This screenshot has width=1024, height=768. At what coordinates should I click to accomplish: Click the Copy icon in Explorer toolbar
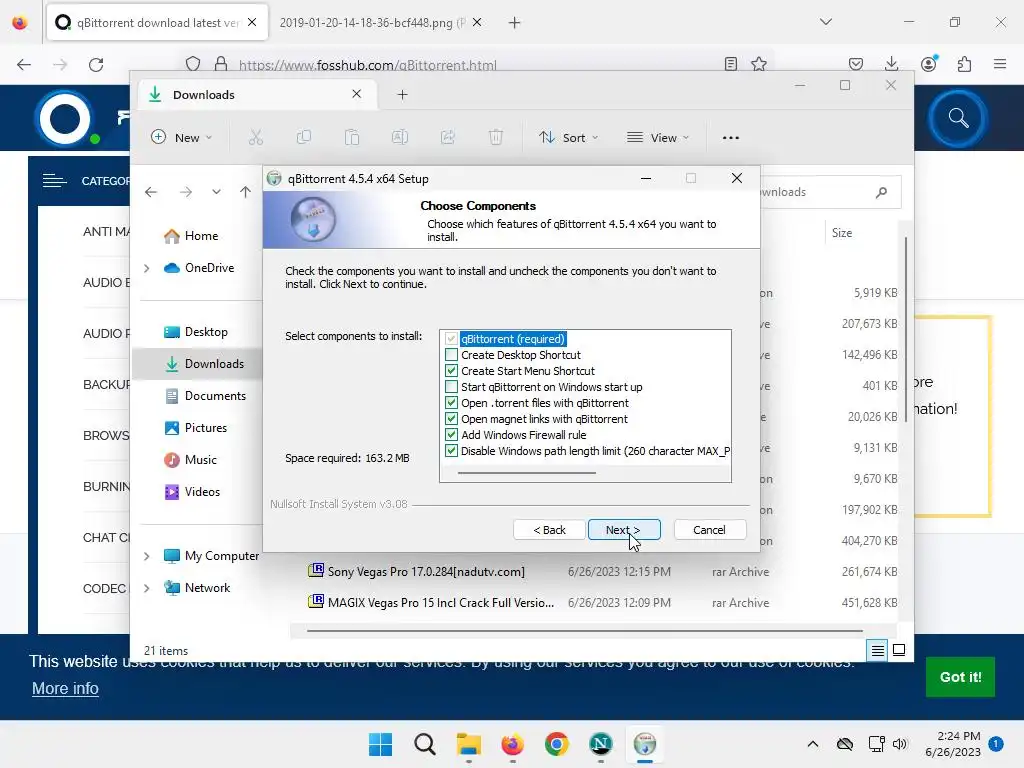click(304, 138)
